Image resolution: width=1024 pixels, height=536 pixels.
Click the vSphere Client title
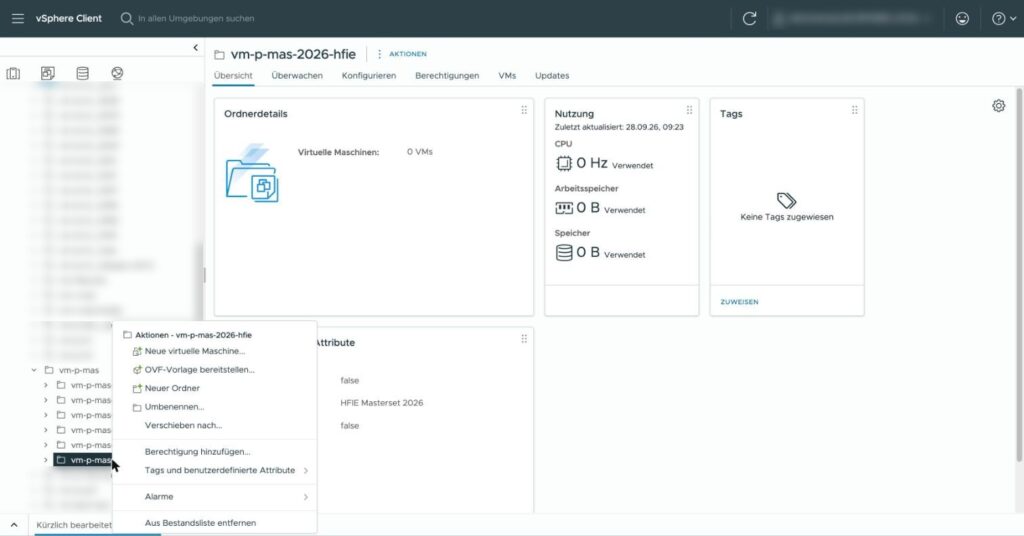point(69,18)
